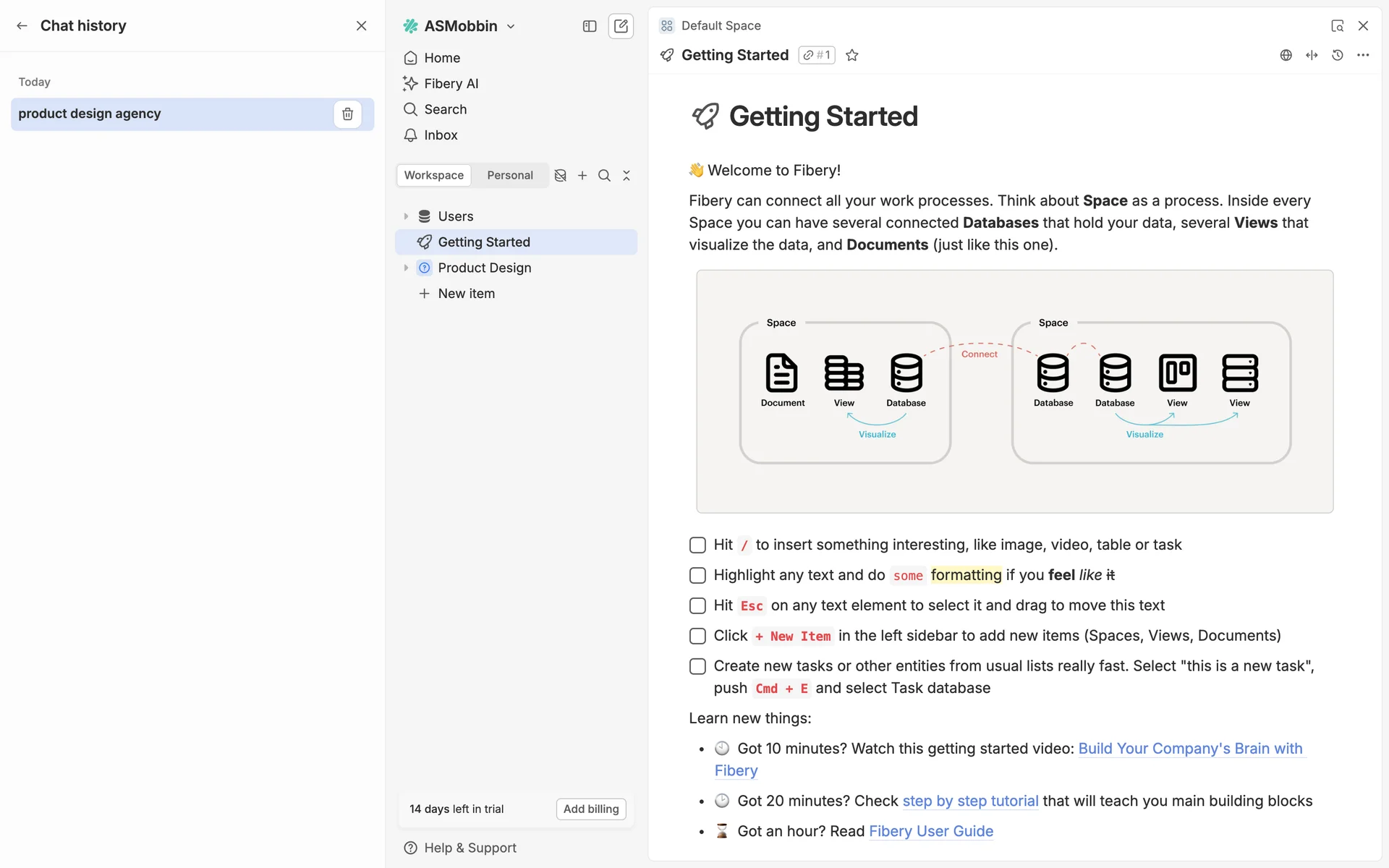Click the hide databases icon in sidebar
Screen dimensions: 1389x868
pyautogui.click(x=560, y=175)
